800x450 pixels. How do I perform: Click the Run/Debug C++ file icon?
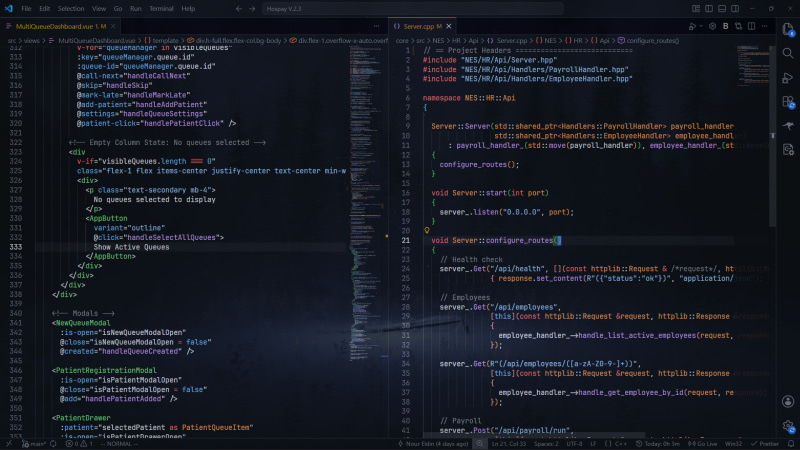tap(692, 27)
